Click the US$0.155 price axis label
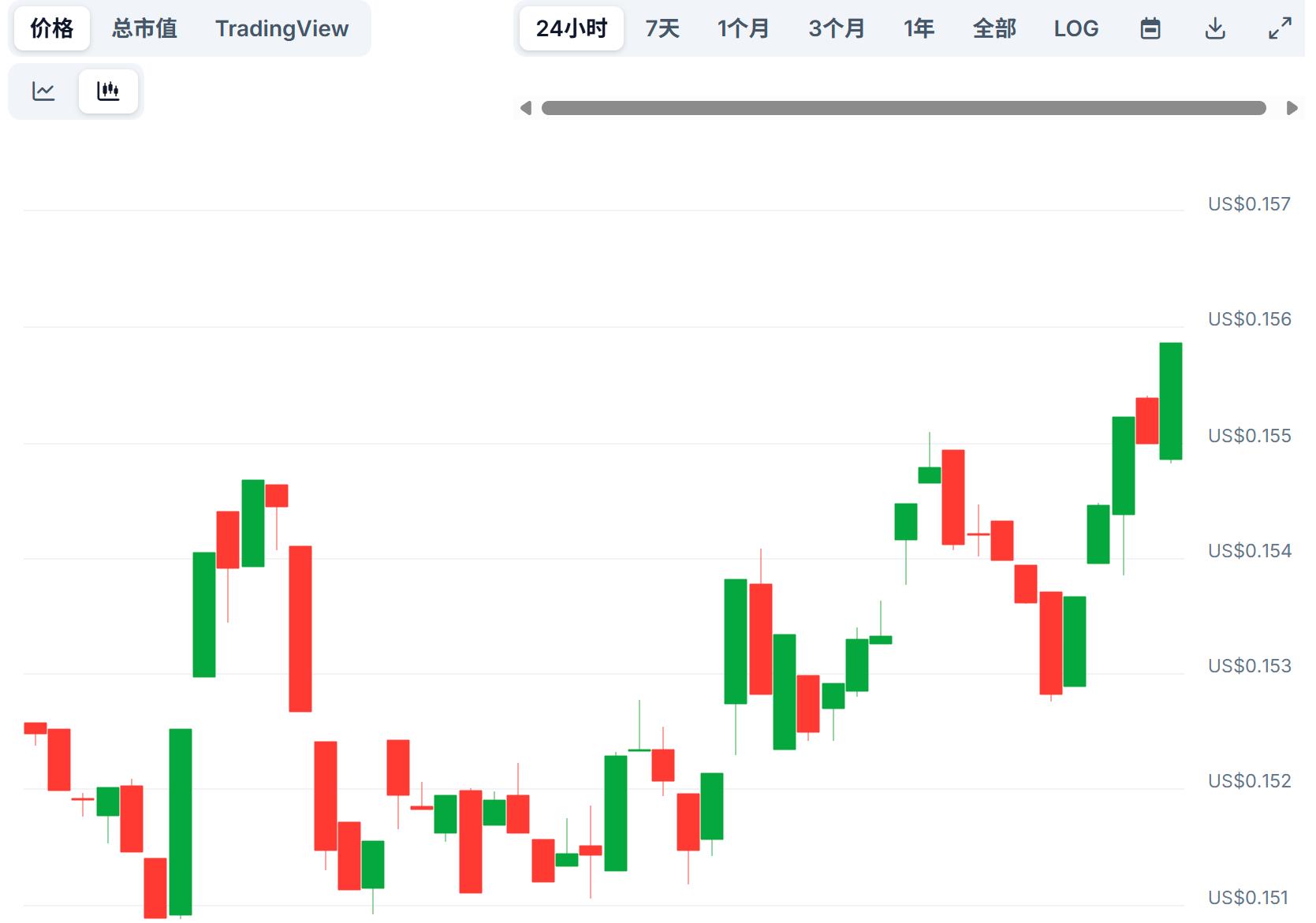 click(x=1249, y=436)
